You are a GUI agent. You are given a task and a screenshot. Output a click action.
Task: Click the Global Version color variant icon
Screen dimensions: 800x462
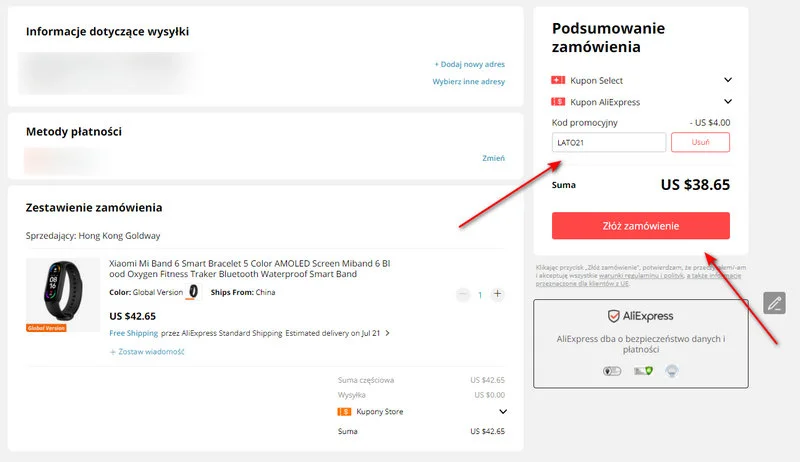(x=194, y=292)
